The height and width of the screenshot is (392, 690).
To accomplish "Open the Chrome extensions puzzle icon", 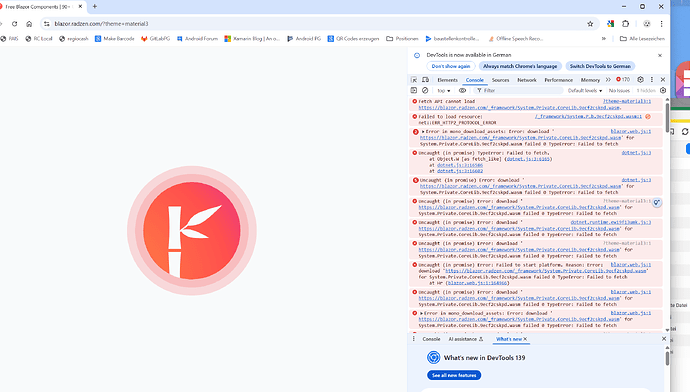I will 625,24.
